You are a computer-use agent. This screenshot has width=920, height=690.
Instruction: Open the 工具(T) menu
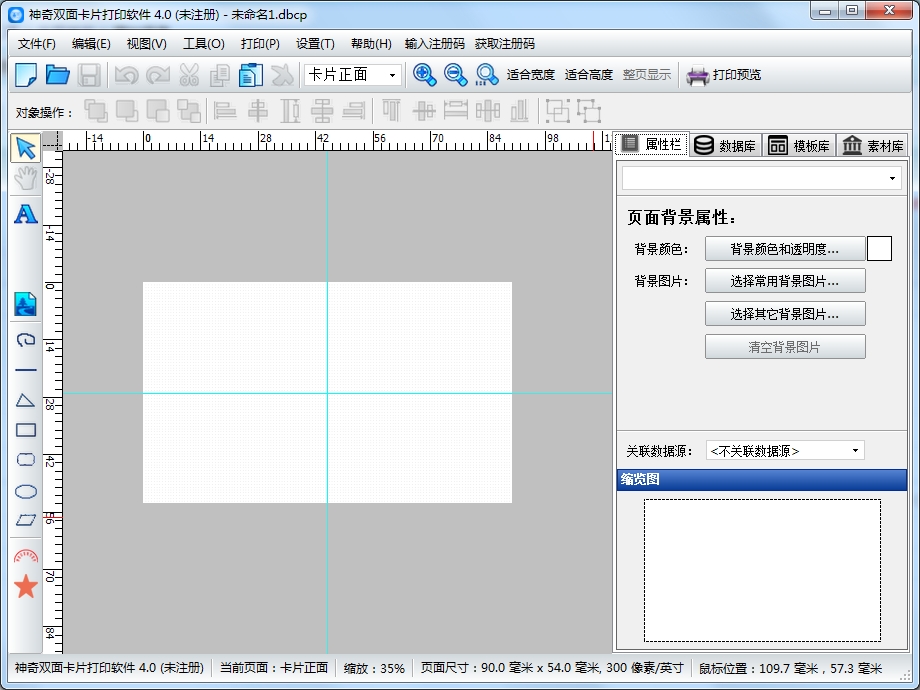(203, 44)
